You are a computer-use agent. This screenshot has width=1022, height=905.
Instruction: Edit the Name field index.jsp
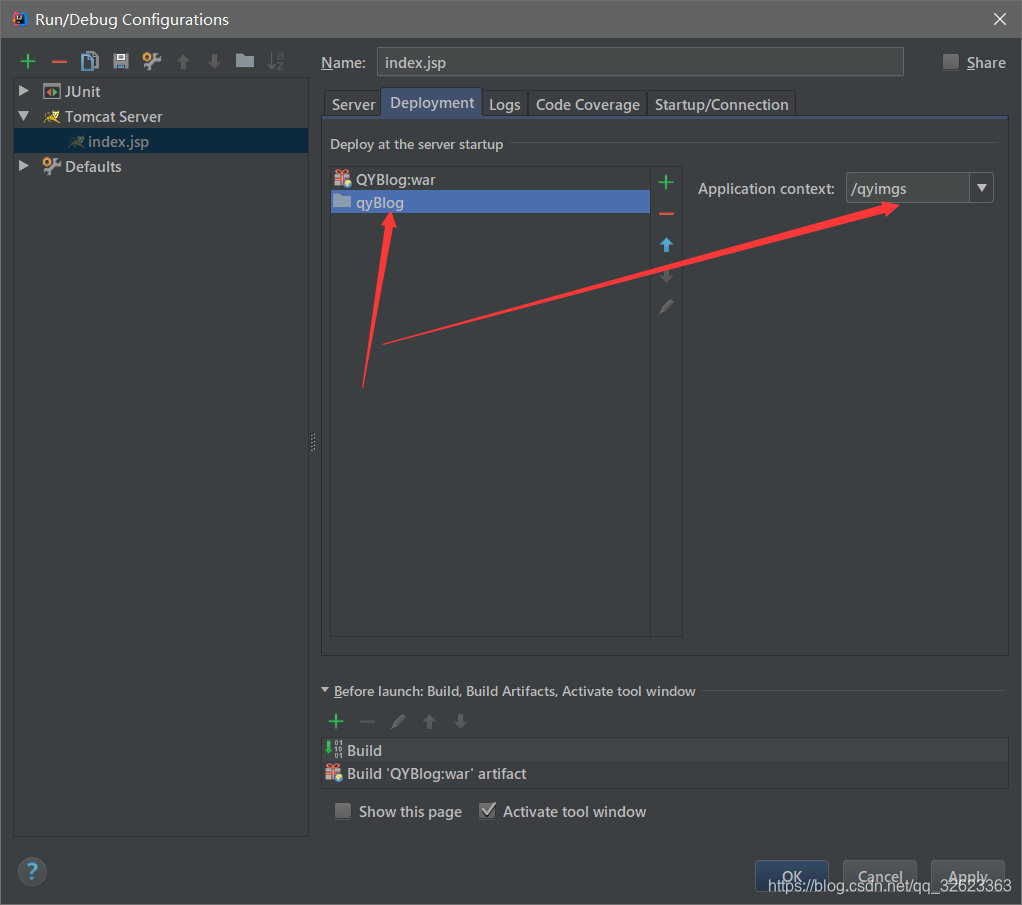coord(640,62)
